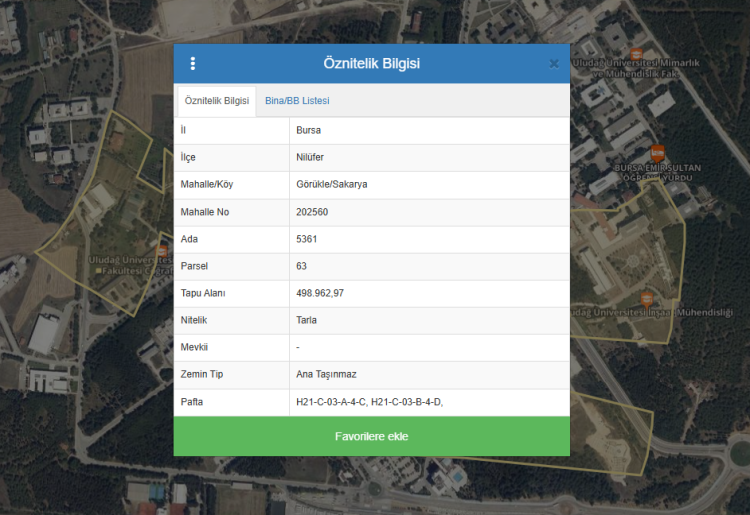This screenshot has height=515, width=750.
Task: Click the Parsel value 63
Action: (301, 266)
